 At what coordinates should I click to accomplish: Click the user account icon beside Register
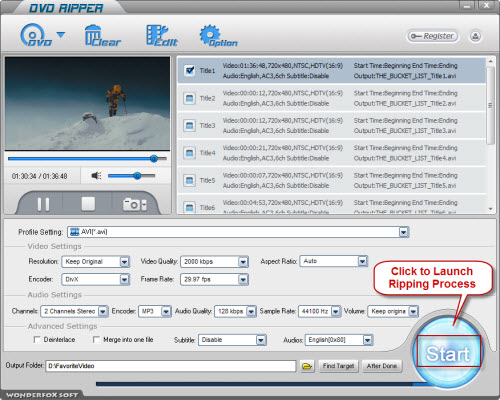[x=475, y=36]
